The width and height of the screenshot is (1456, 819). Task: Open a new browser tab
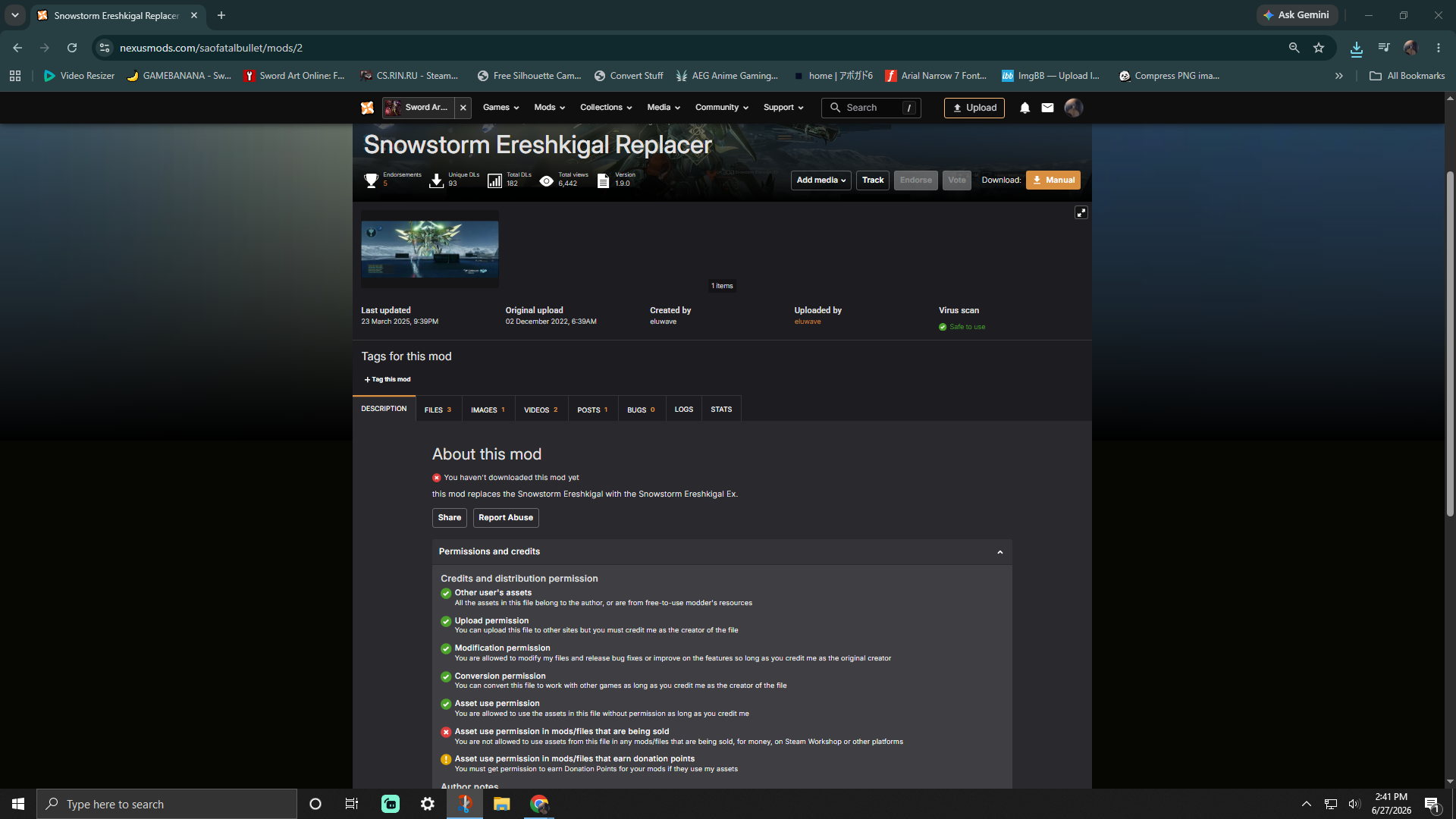[221, 15]
